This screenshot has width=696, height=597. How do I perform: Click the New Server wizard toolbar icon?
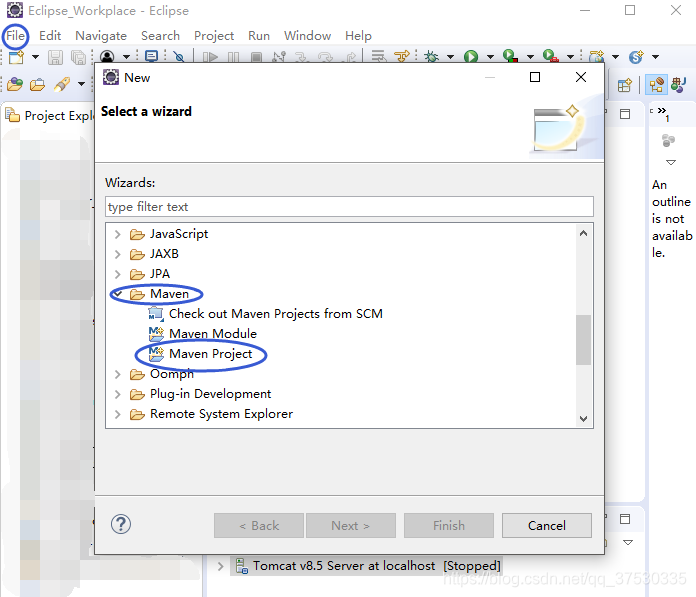click(x=596, y=57)
